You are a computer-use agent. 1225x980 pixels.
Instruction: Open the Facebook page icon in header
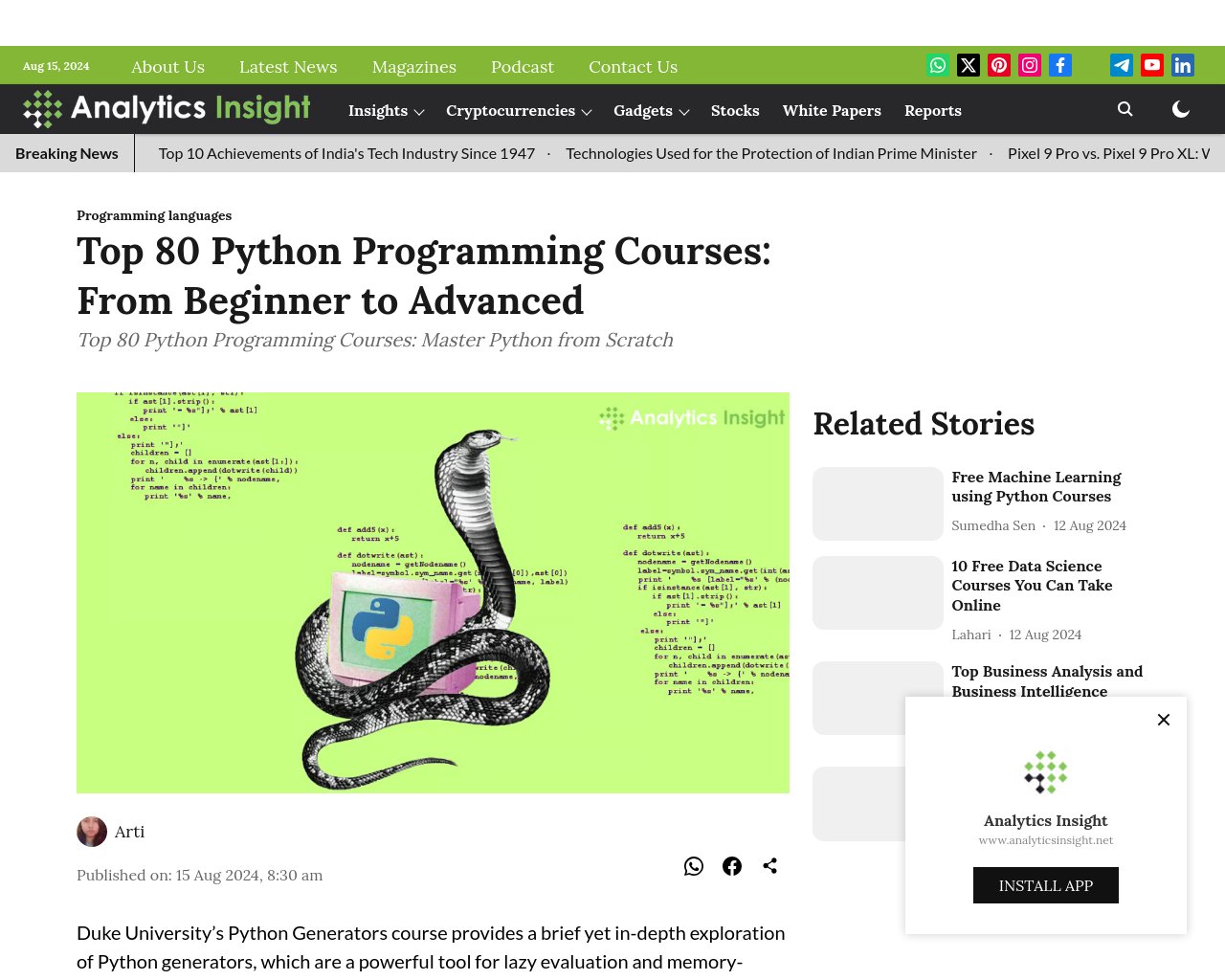point(1060,65)
